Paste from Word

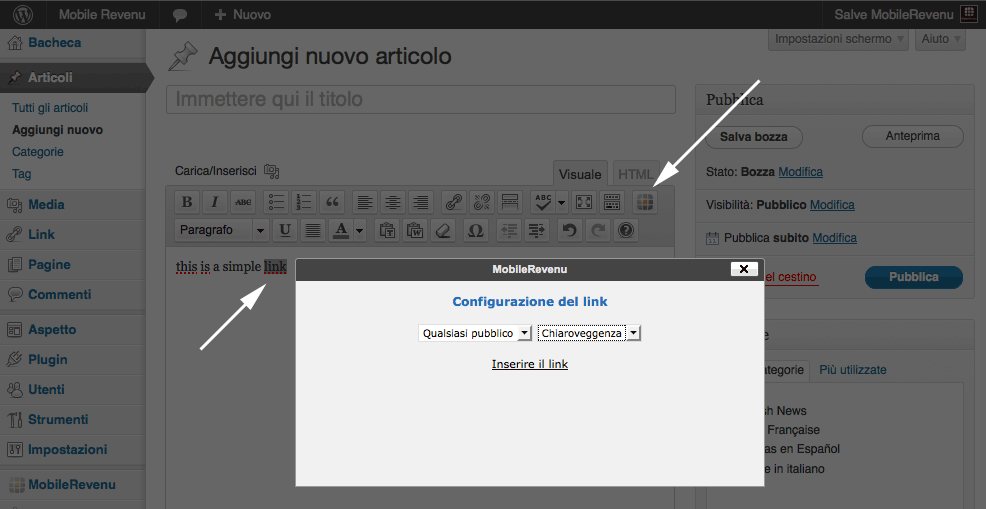[415, 230]
